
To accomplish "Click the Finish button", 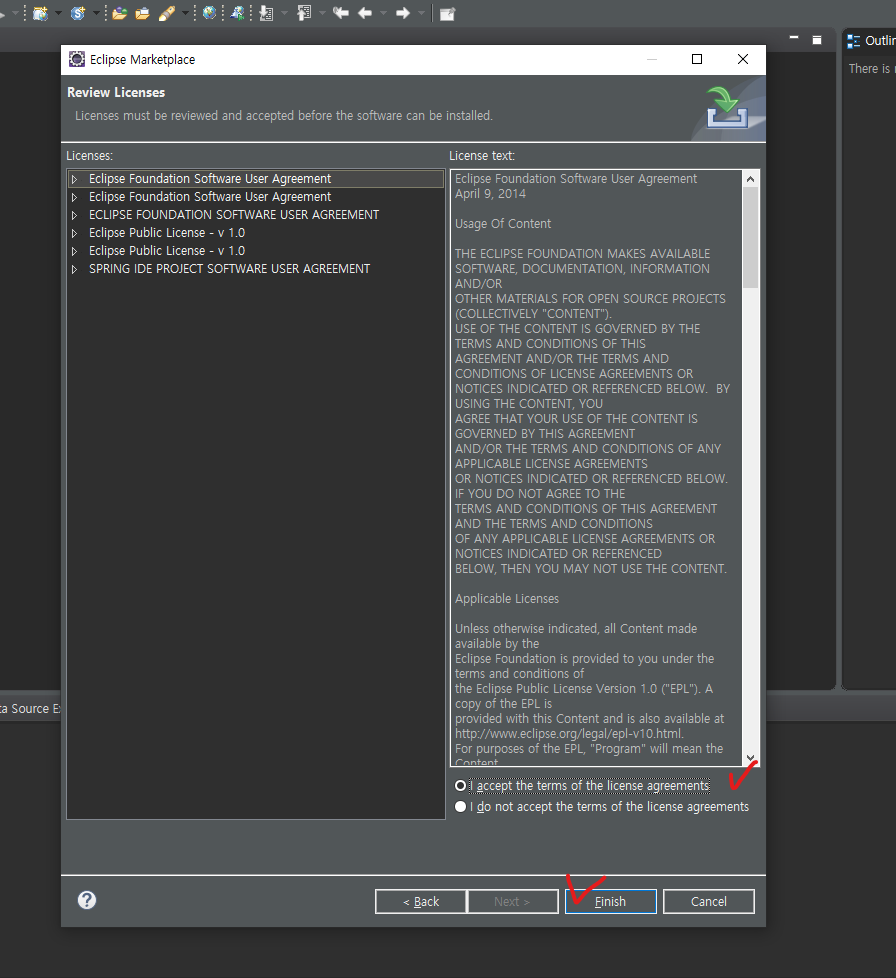I will pos(610,901).
